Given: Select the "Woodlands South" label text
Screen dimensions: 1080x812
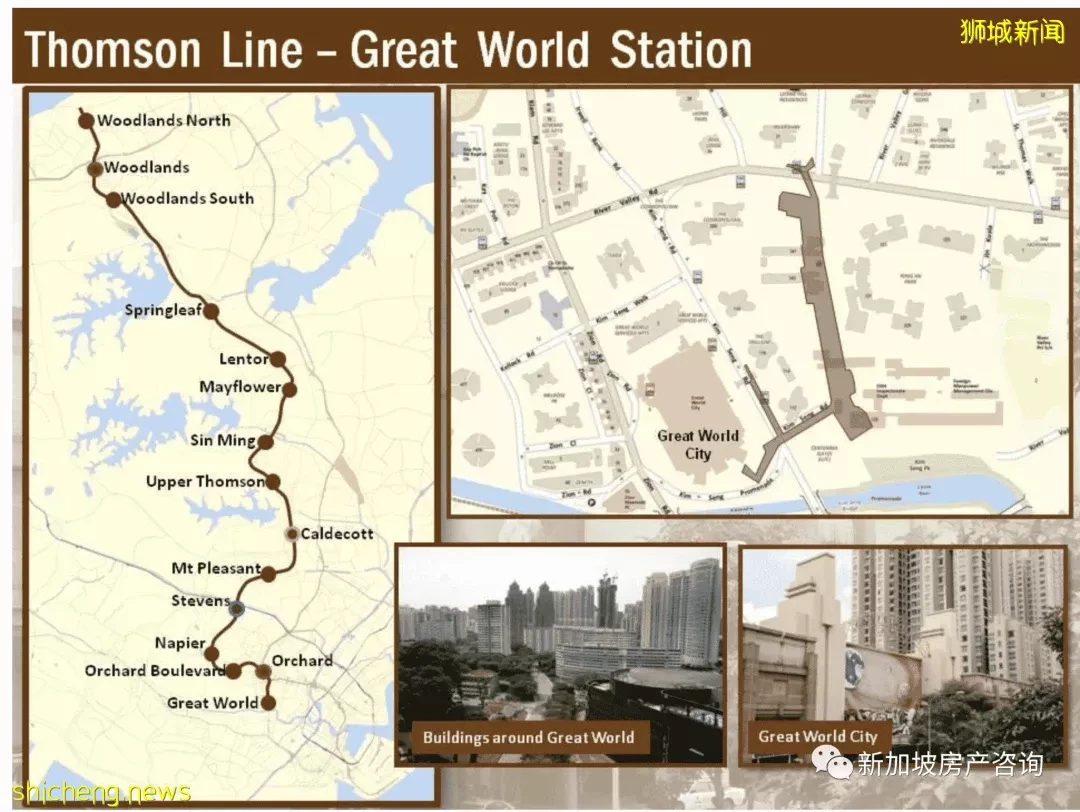Looking at the screenshot, I should (187, 198).
